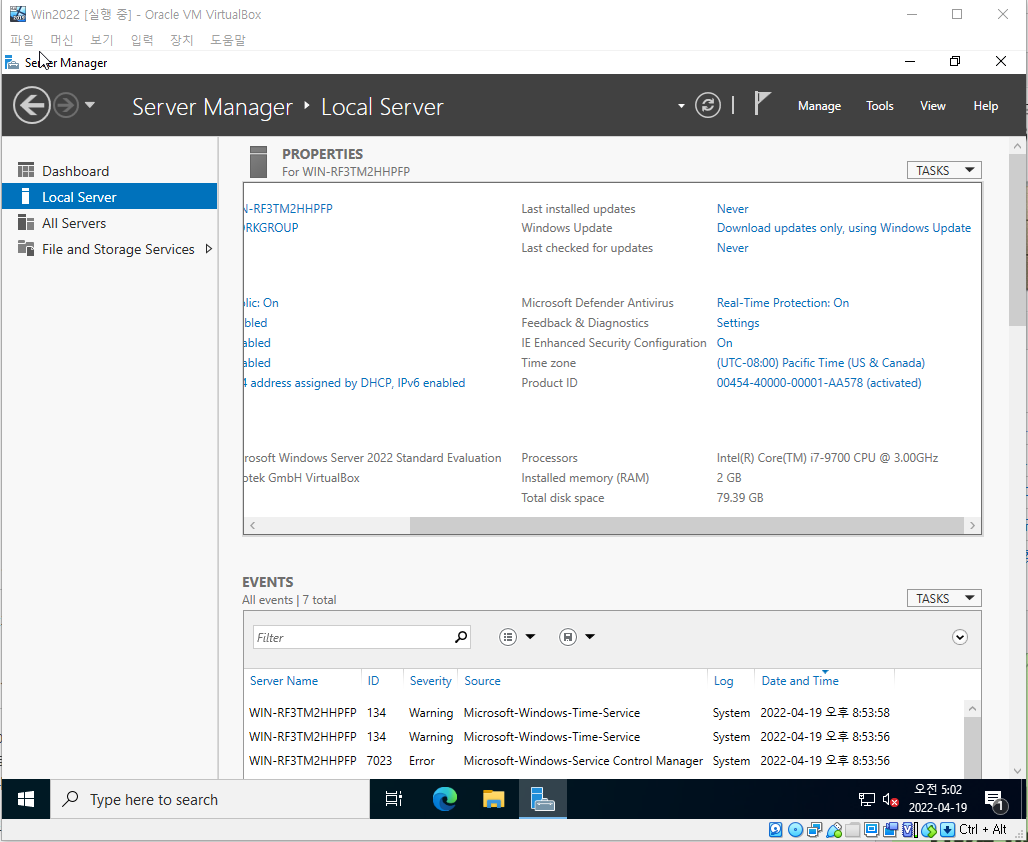
Task: Open the Tools menu
Action: pos(879,106)
